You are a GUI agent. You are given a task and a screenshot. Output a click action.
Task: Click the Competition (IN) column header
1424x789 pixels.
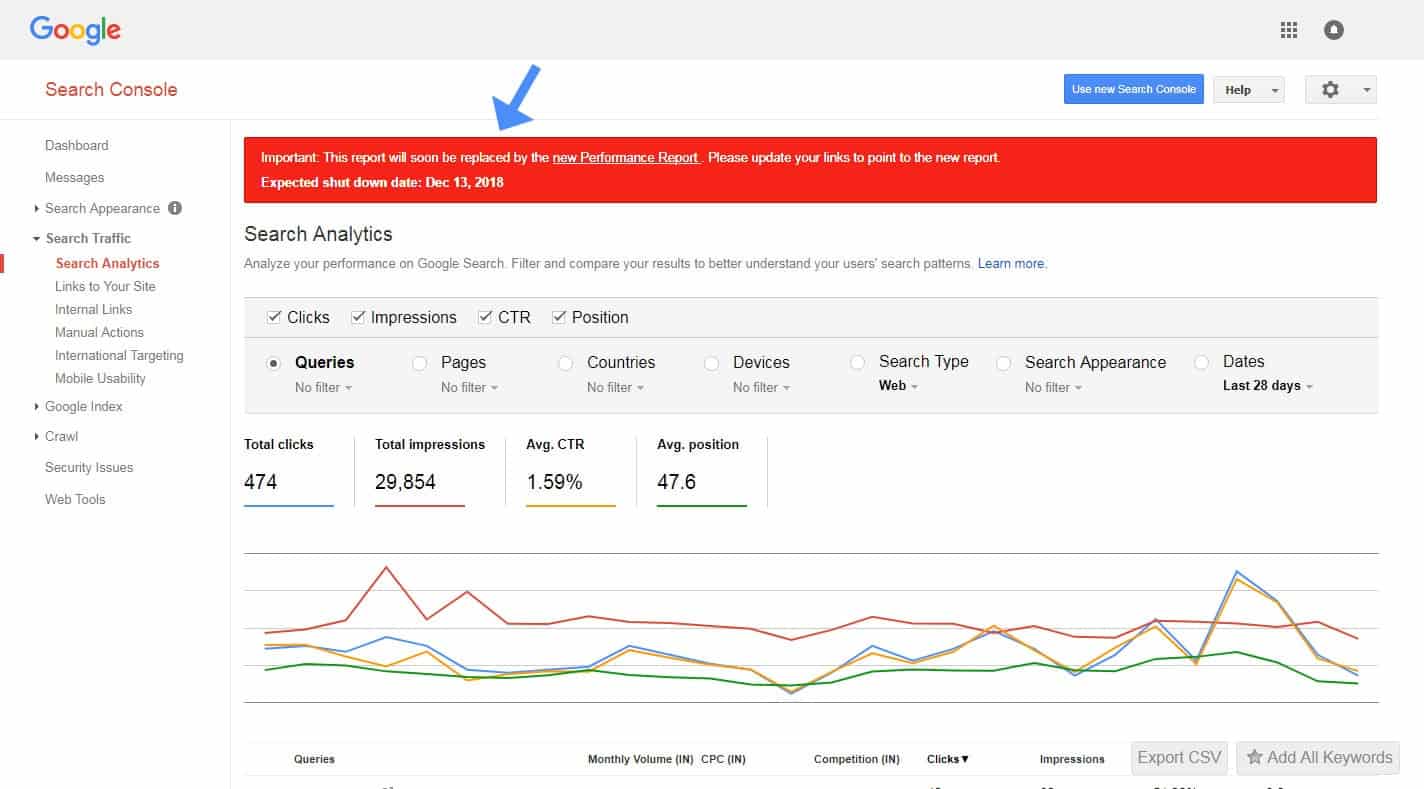857,759
